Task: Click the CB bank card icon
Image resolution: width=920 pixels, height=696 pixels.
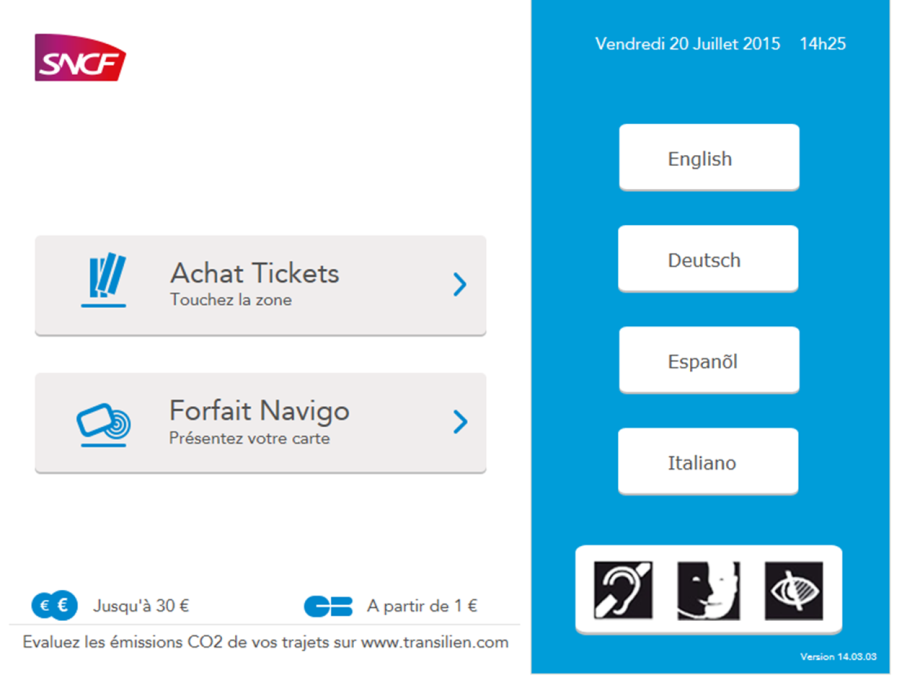Action: (x=328, y=606)
